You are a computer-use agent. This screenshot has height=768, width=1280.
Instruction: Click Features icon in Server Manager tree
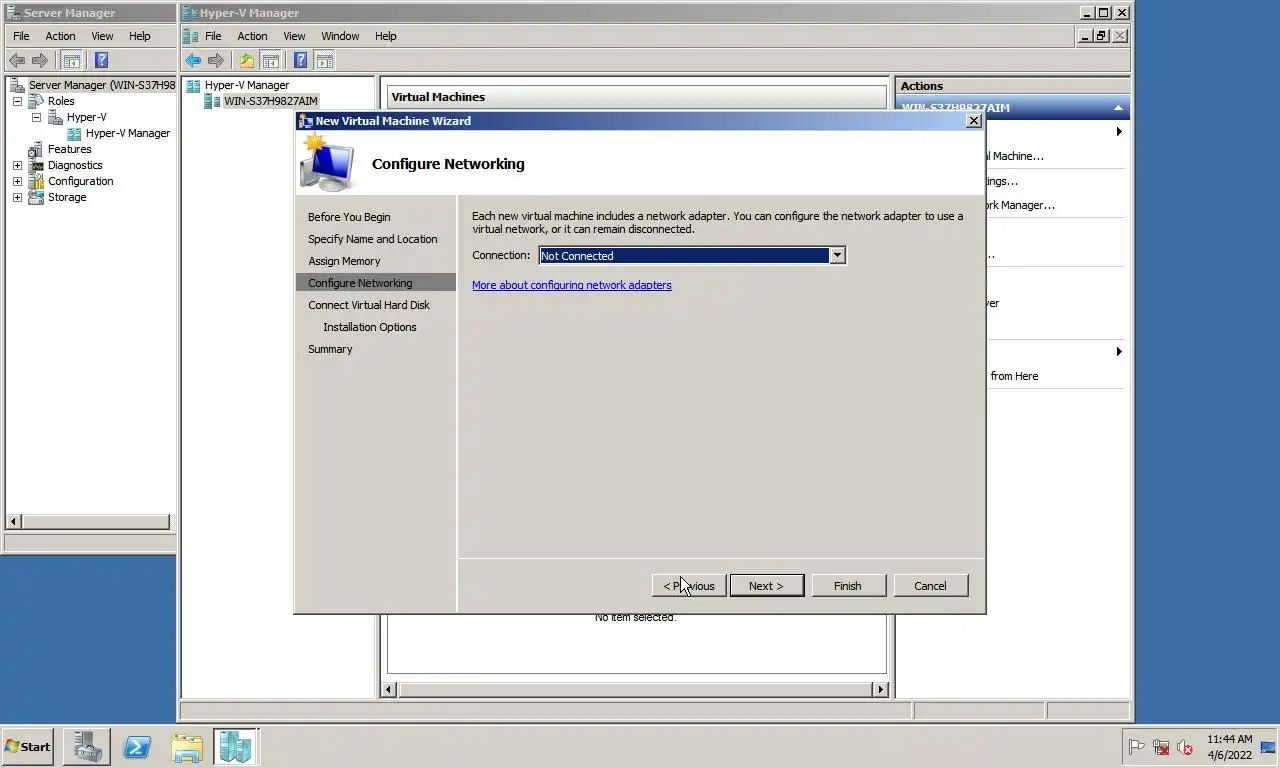click(37, 149)
